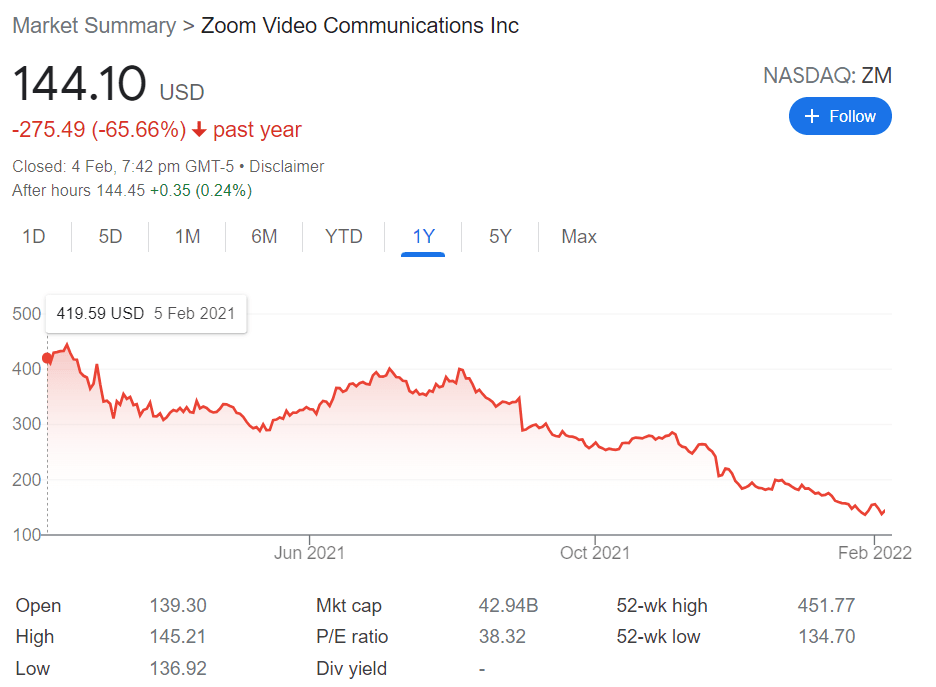This screenshot has height=687, width=936.
Task: Click the Feb 2022 axis label
Action: (x=875, y=553)
